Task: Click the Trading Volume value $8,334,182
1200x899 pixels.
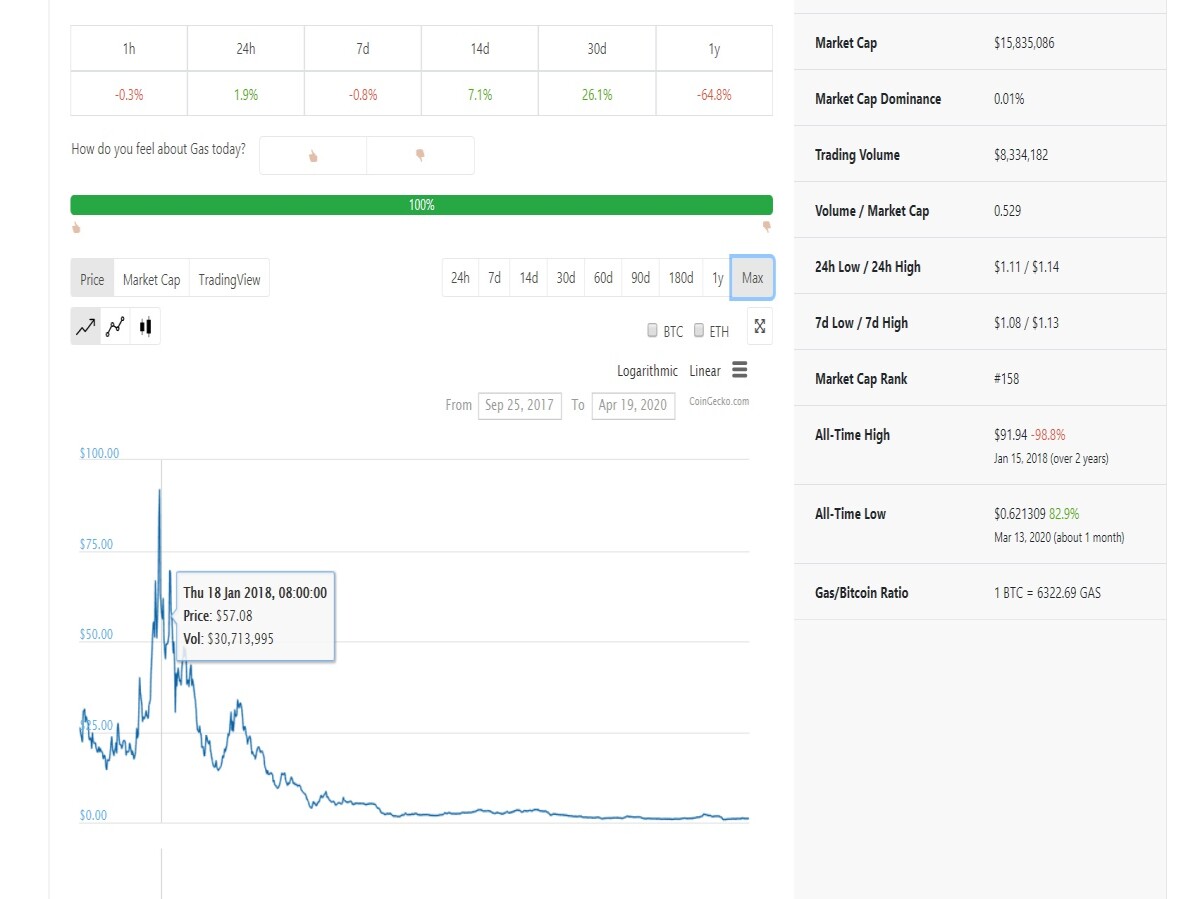Action: (1021, 155)
